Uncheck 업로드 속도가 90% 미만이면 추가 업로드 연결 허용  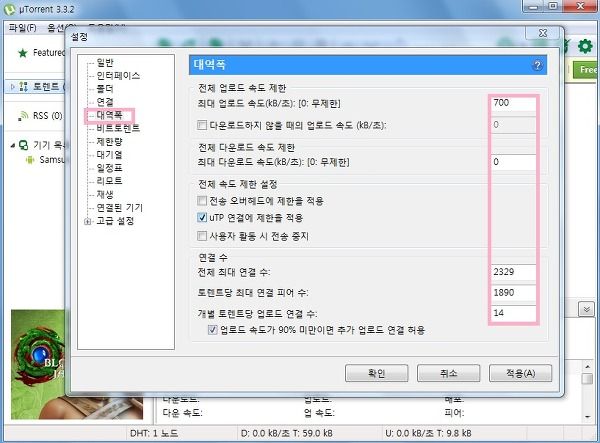(212, 330)
